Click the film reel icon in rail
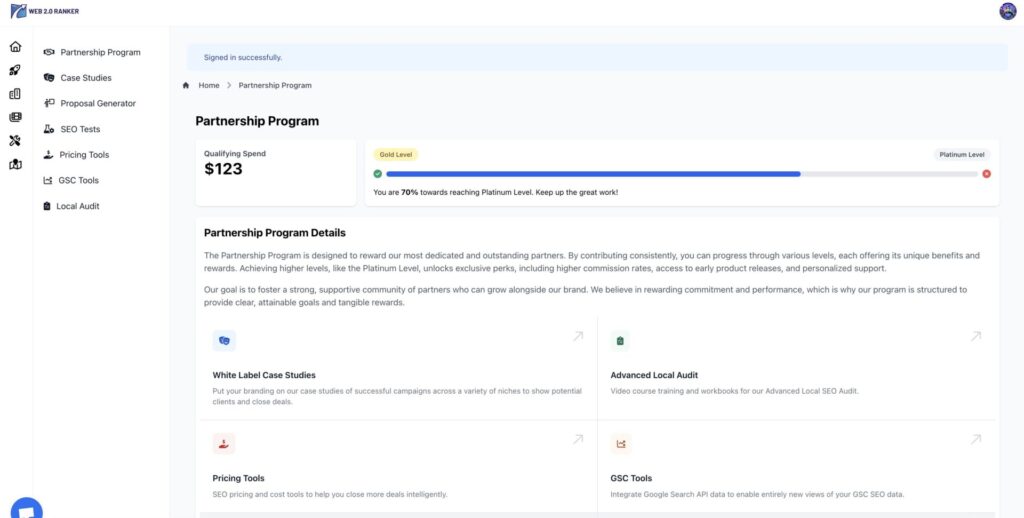1024x518 pixels. [x=15, y=117]
